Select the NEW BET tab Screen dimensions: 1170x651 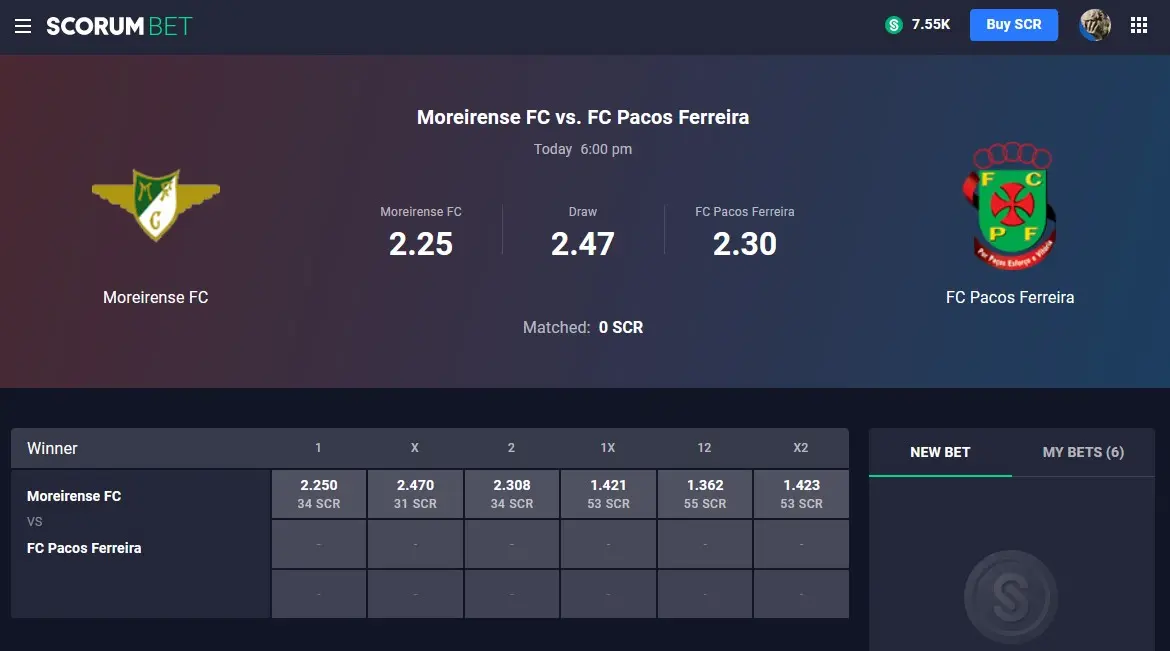tap(940, 452)
